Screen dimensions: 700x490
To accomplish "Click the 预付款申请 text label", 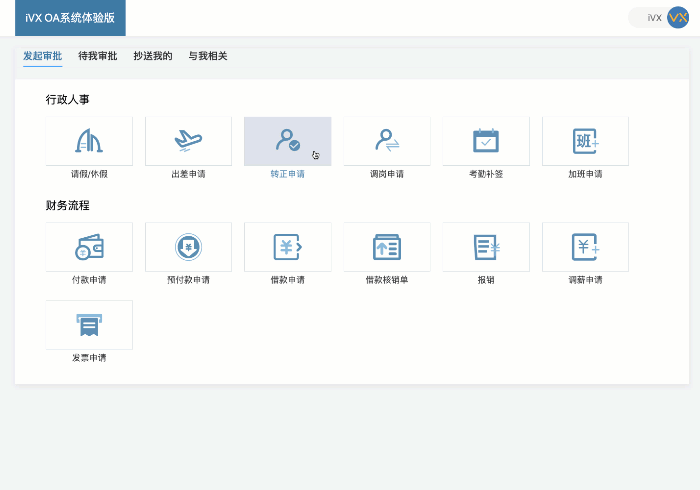I will pos(188,280).
